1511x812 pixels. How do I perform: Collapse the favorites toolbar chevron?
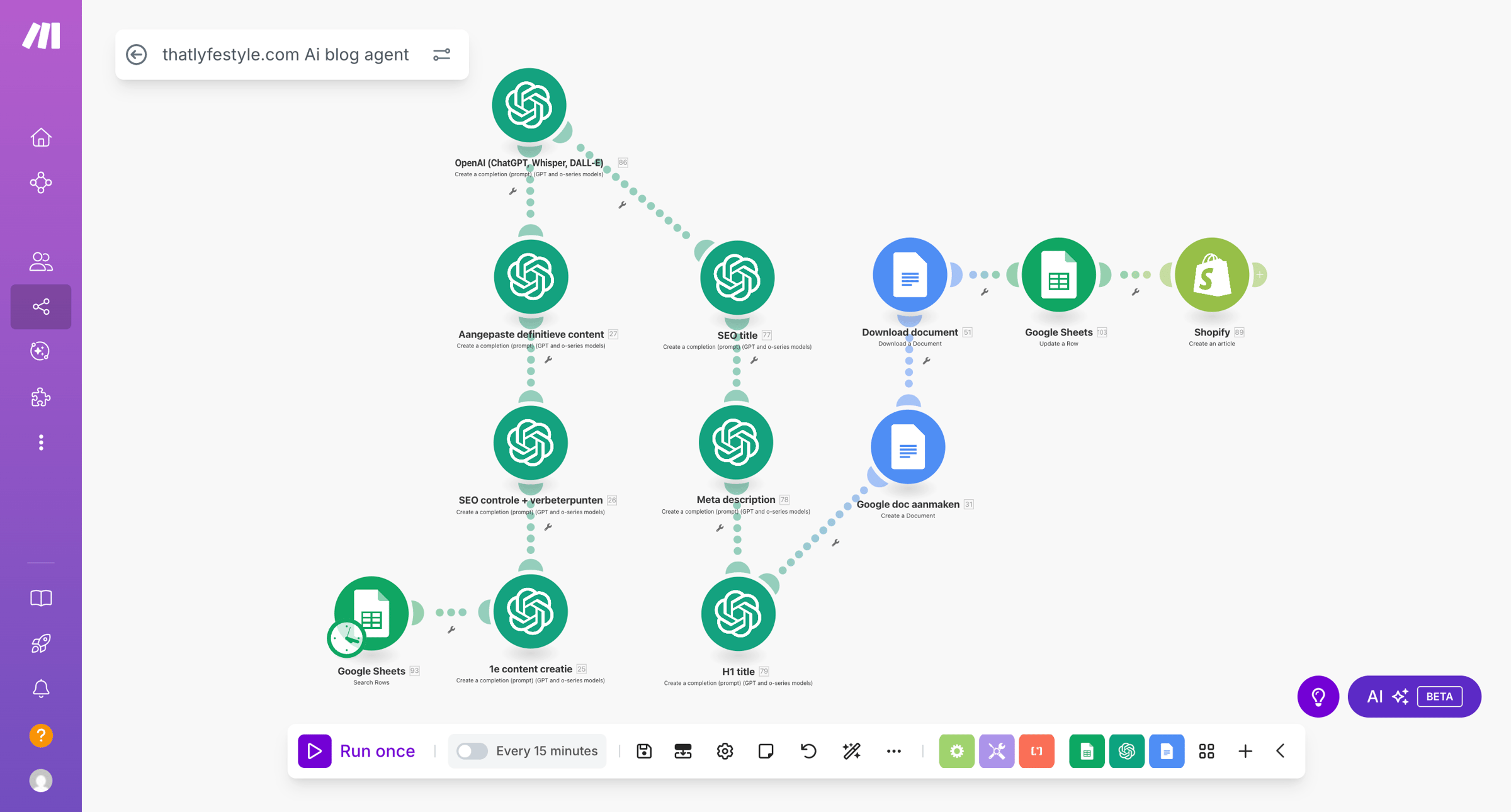click(1281, 751)
